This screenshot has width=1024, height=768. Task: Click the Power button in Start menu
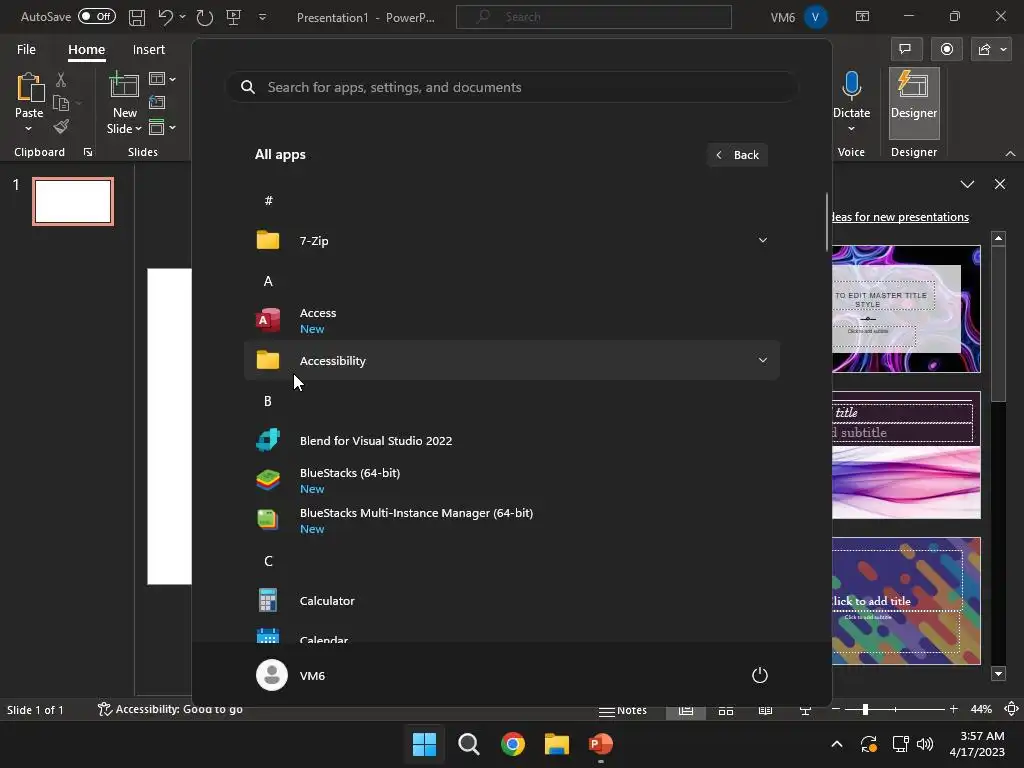(760, 675)
